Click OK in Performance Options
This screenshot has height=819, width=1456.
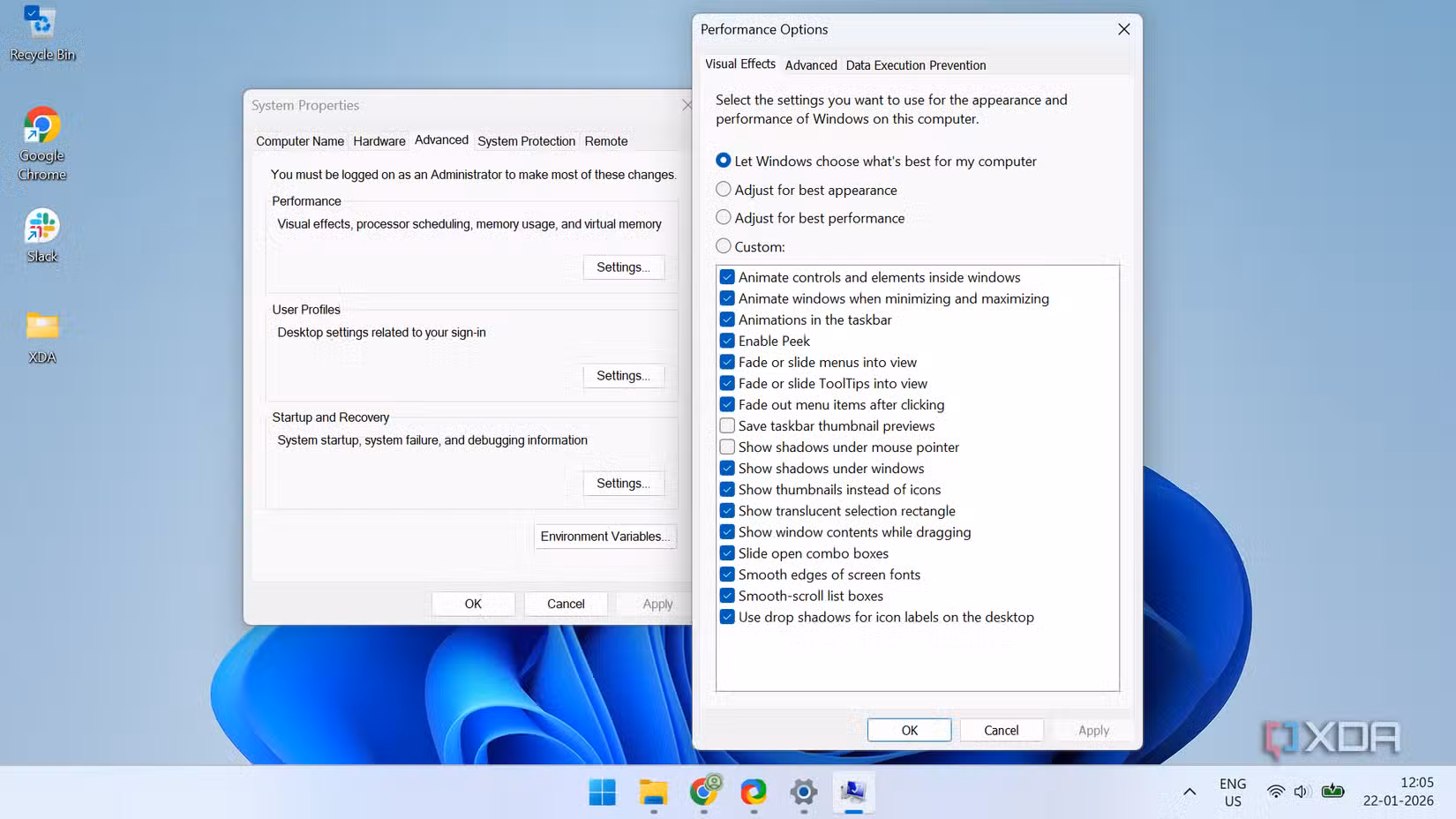point(909,730)
